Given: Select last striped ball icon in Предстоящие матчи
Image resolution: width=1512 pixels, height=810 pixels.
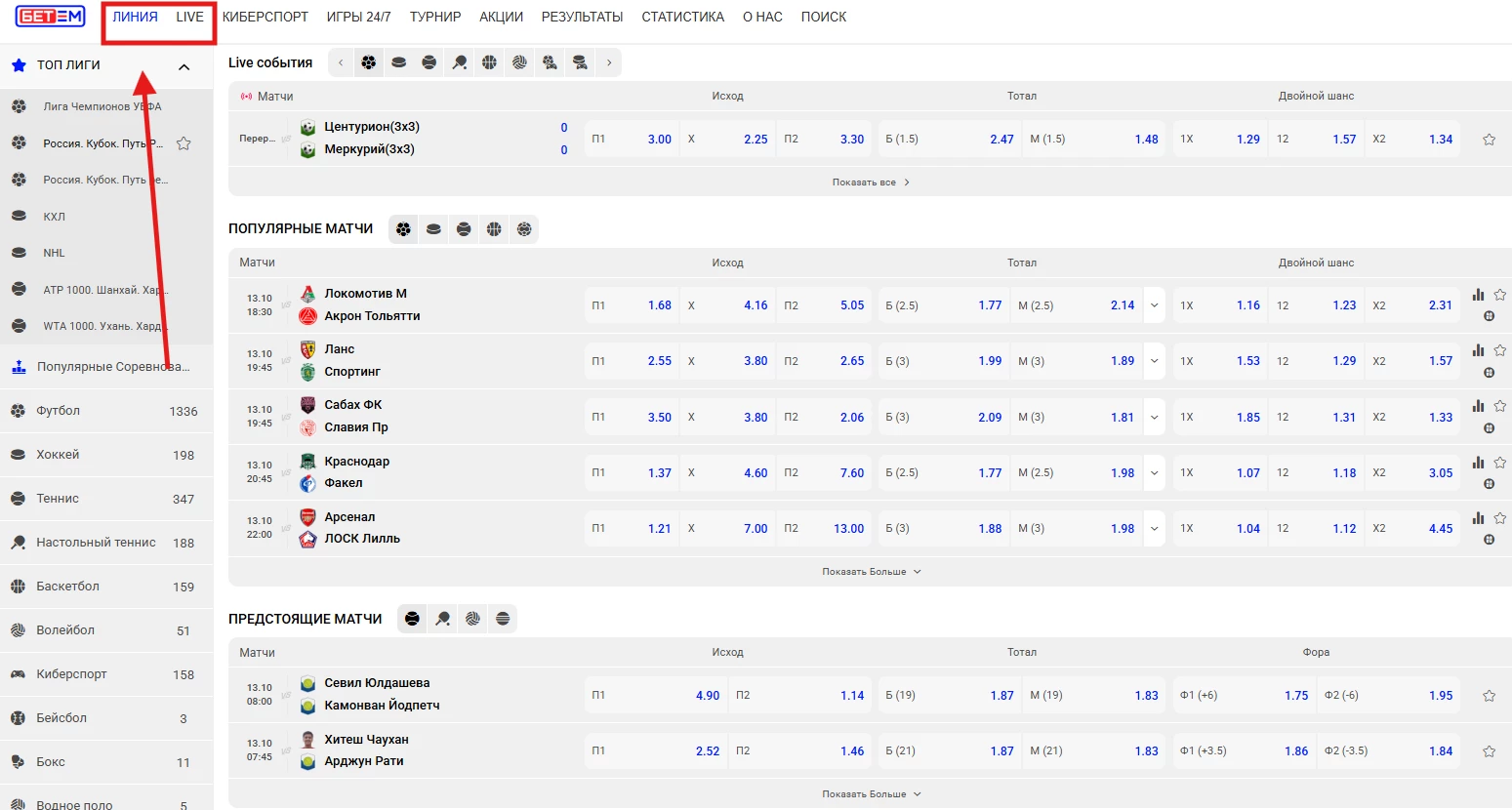Looking at the screenshot, I should coord(503,619).
